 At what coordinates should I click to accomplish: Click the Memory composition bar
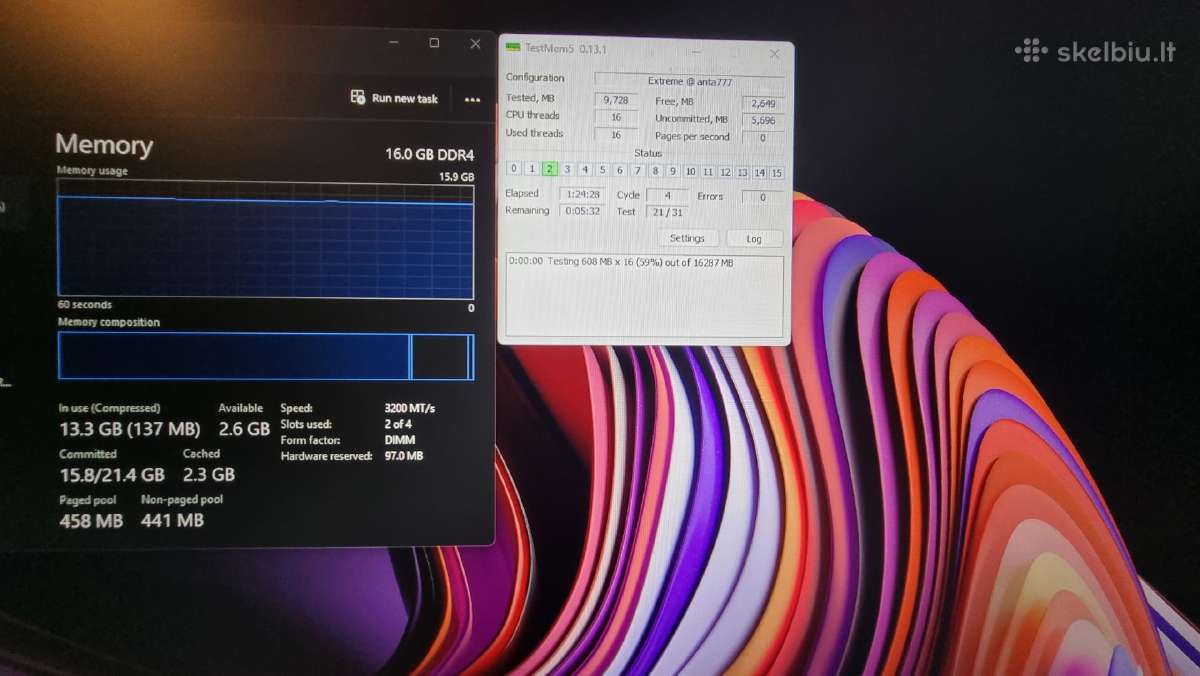pyautogui.click(x=265, y=356)
